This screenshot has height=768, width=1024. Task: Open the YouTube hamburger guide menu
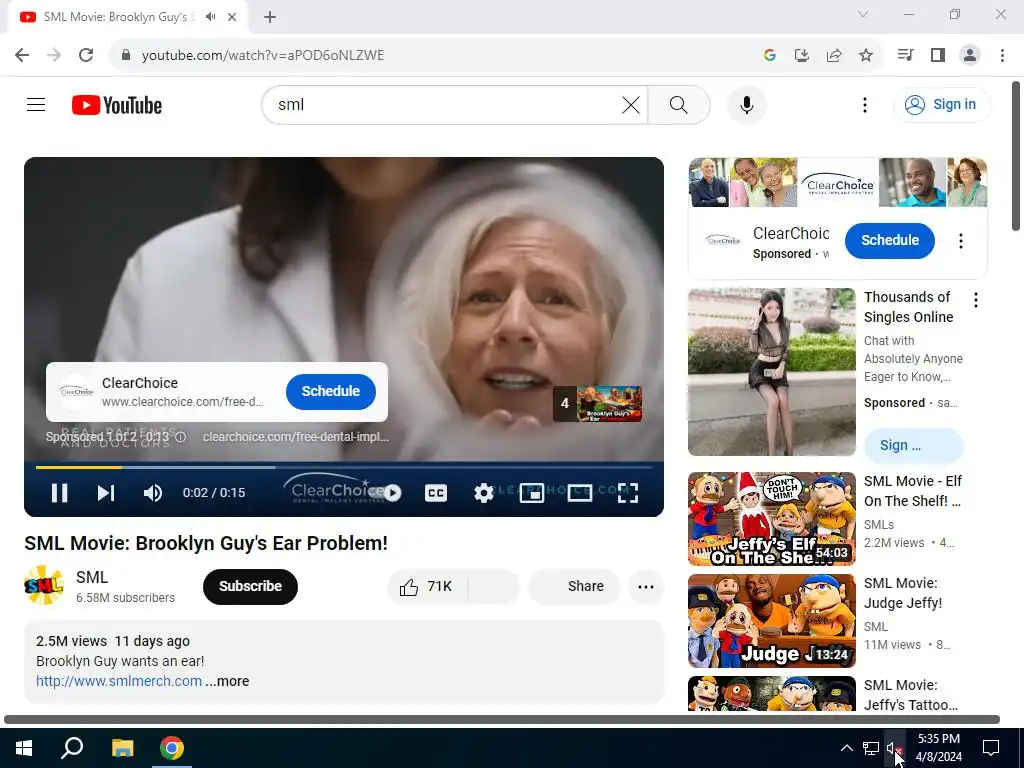(36, 104)
